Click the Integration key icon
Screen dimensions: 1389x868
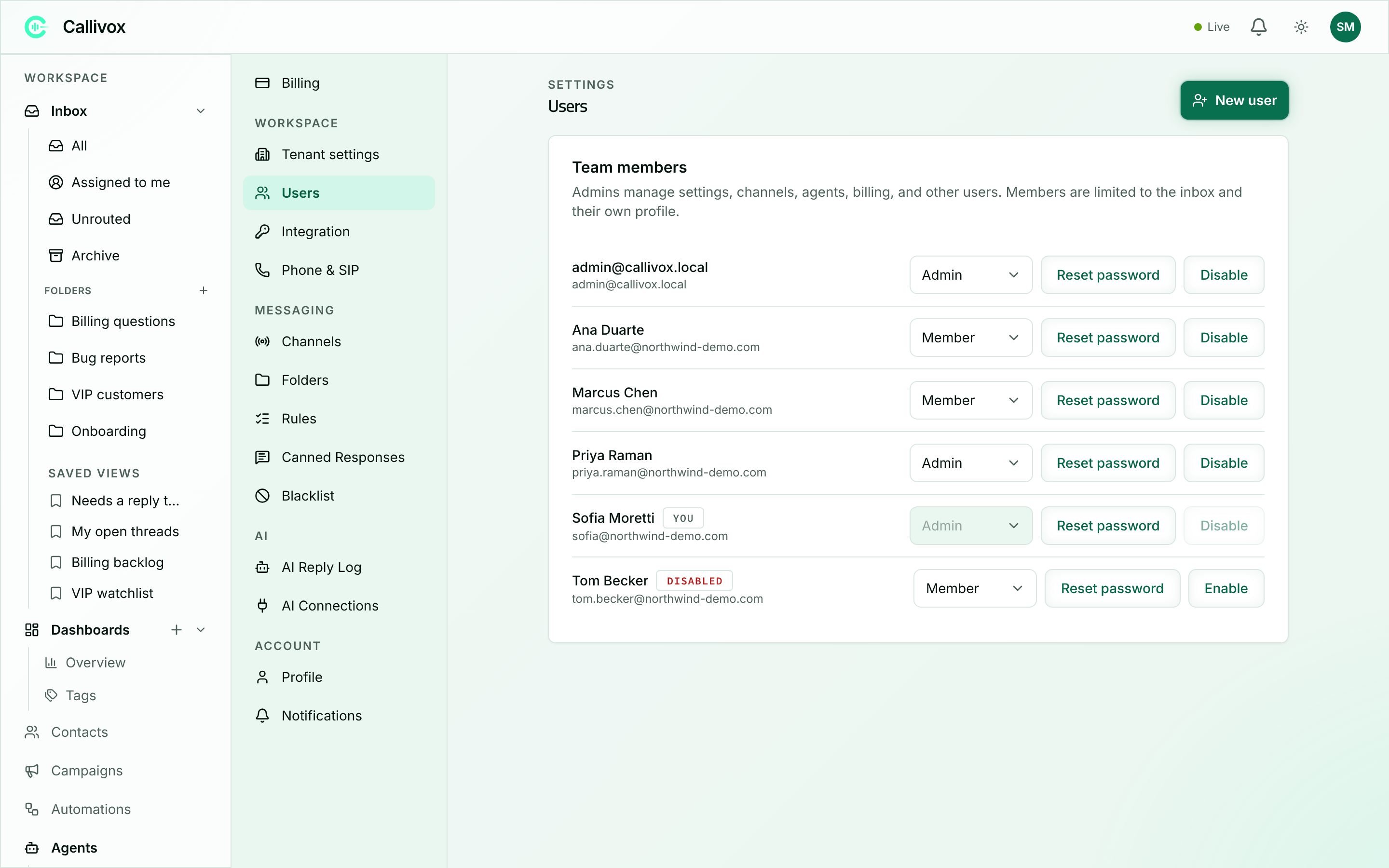262,231
